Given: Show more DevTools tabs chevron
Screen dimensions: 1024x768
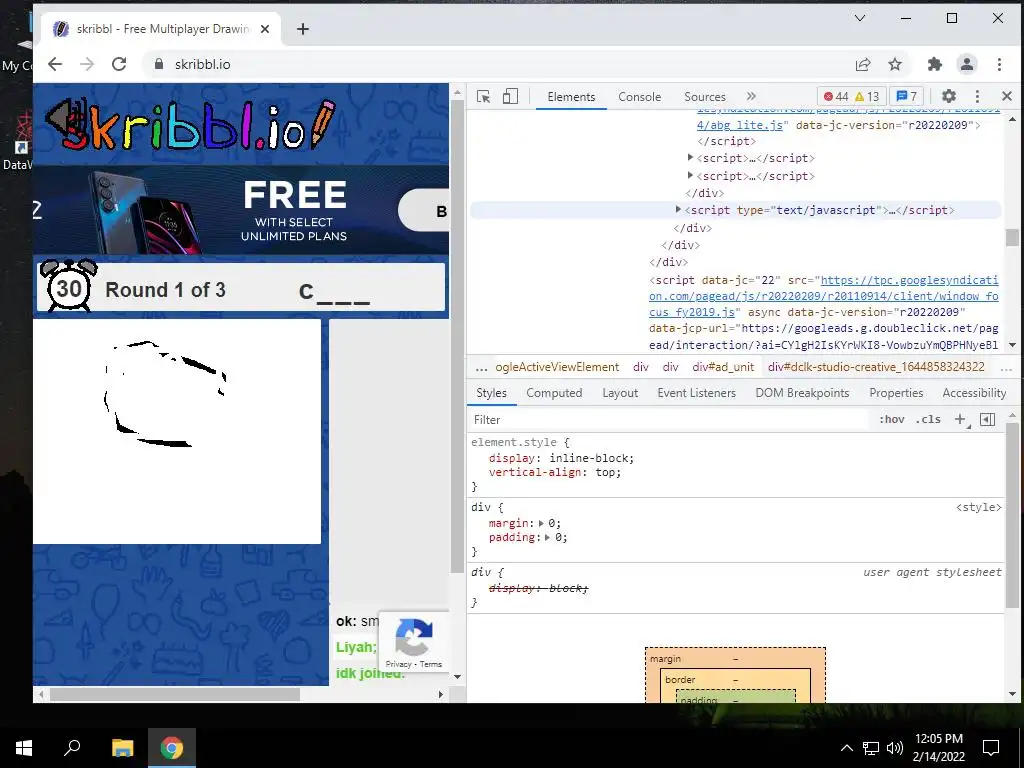Looking at the screenshot, I should (751, 97).
